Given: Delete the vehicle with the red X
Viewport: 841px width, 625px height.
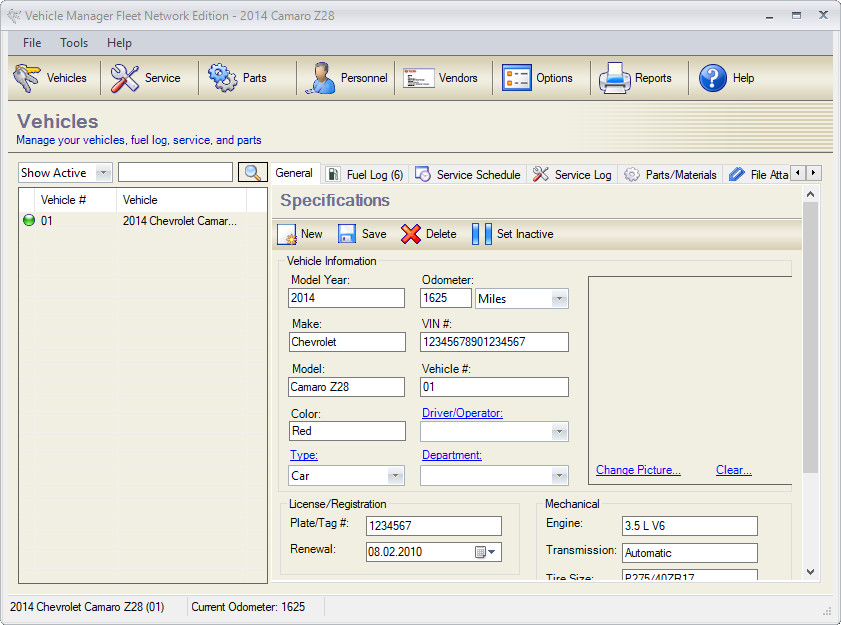Looking at the screenshot, I should coord(411,234).
